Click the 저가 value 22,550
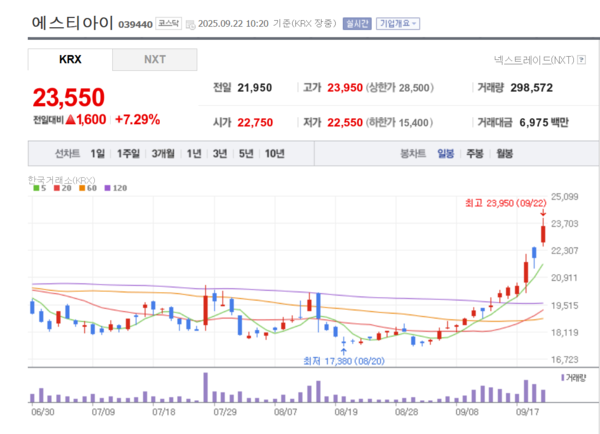This screenshot has height=434, width=600. coord(345,122)
